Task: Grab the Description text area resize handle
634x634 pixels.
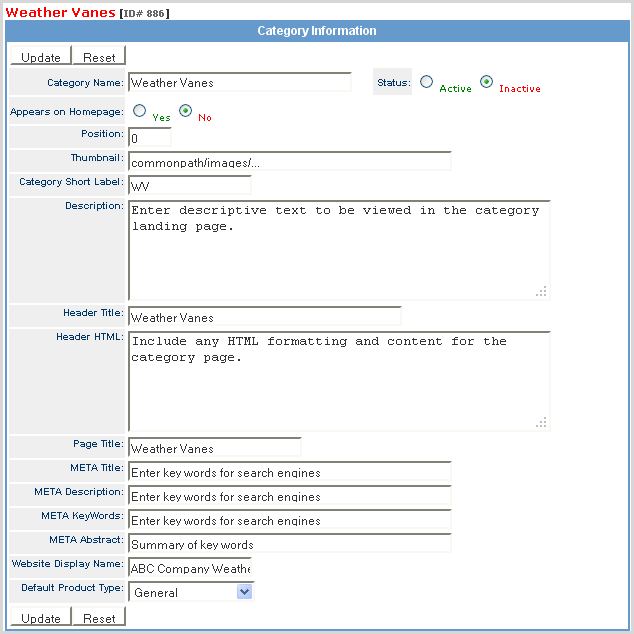Action: pyautogui.click(x=541, y=291)
